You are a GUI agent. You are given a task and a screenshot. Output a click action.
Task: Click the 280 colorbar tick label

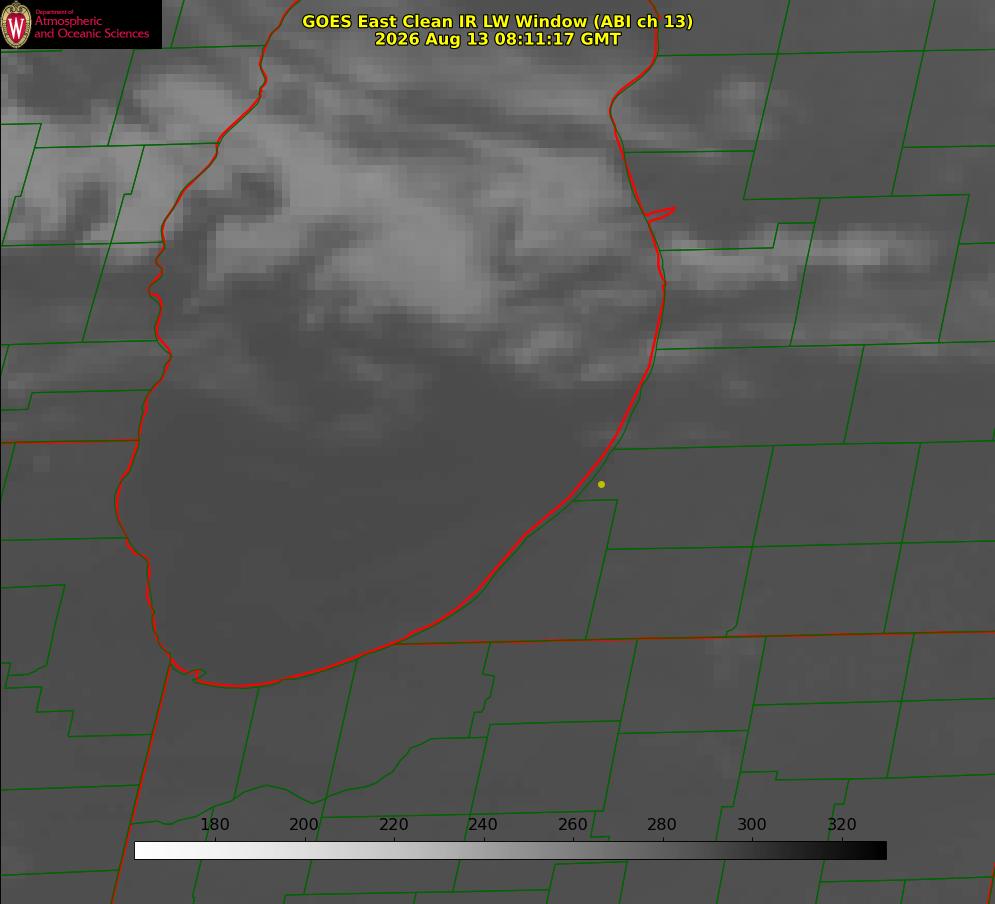coord(662,824)
